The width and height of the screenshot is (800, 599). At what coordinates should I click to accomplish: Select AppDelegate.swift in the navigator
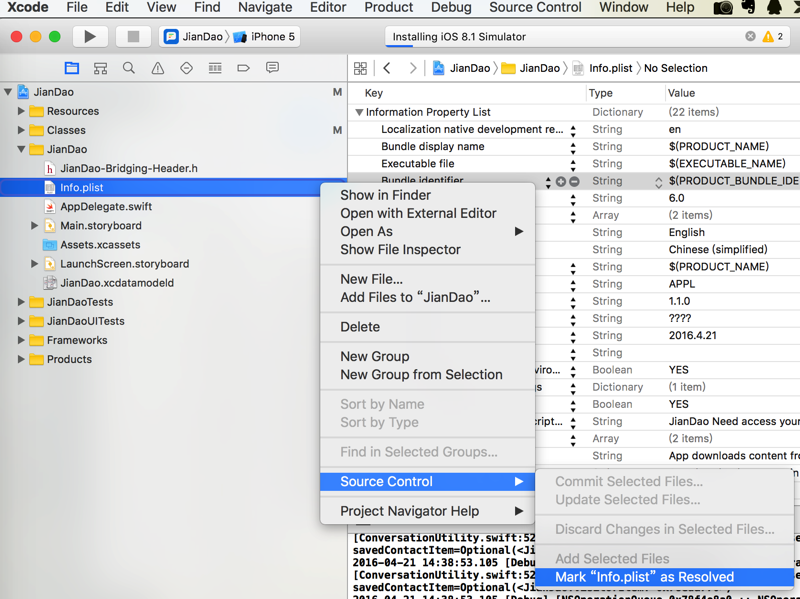[x=106, y=207]
